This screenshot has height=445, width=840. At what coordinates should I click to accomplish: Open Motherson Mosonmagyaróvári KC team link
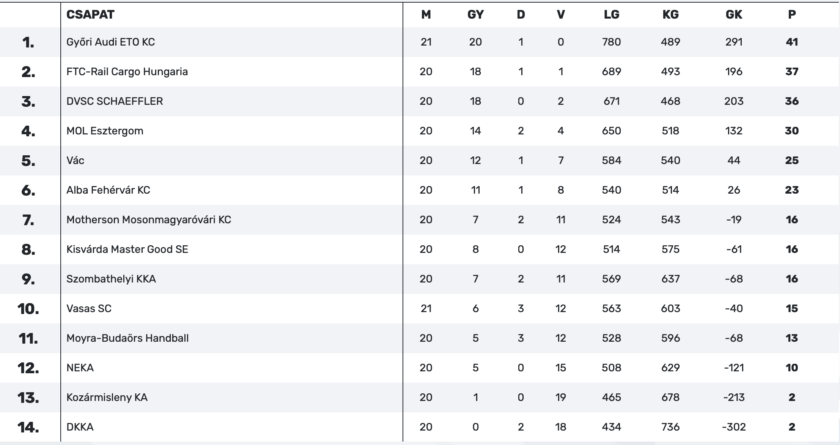click(x=148, y=220)
